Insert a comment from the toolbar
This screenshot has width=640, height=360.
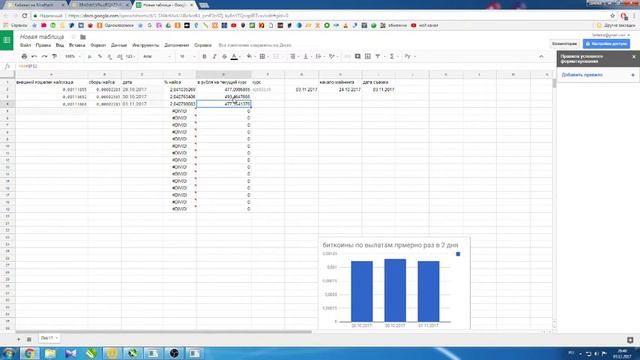point(358,56)
